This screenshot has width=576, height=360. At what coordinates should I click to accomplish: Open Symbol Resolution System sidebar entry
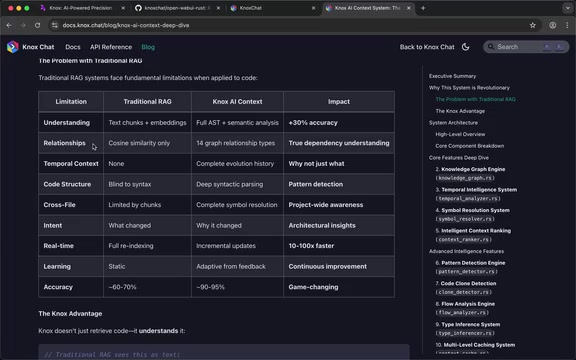coord(472,215)
